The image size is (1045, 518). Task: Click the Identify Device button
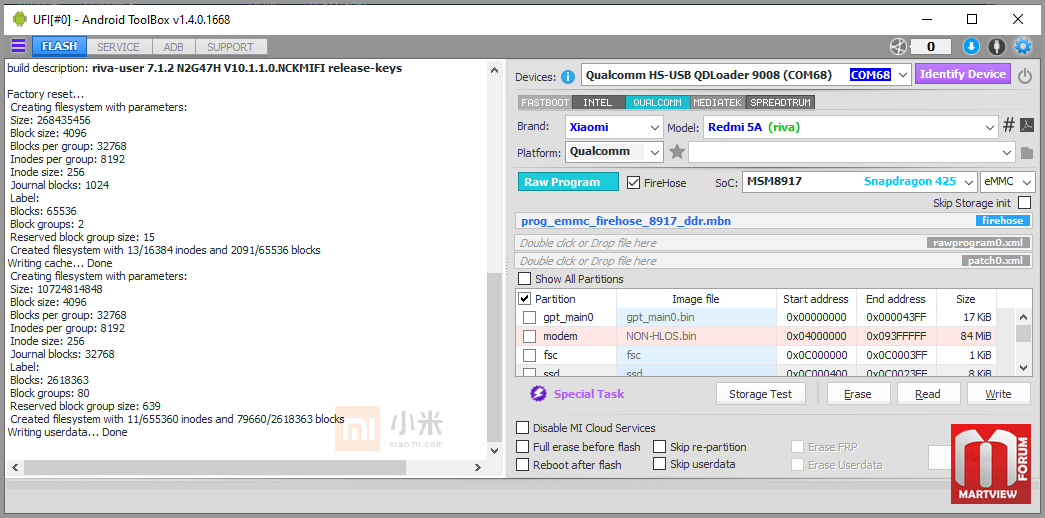tap(963, 74)
